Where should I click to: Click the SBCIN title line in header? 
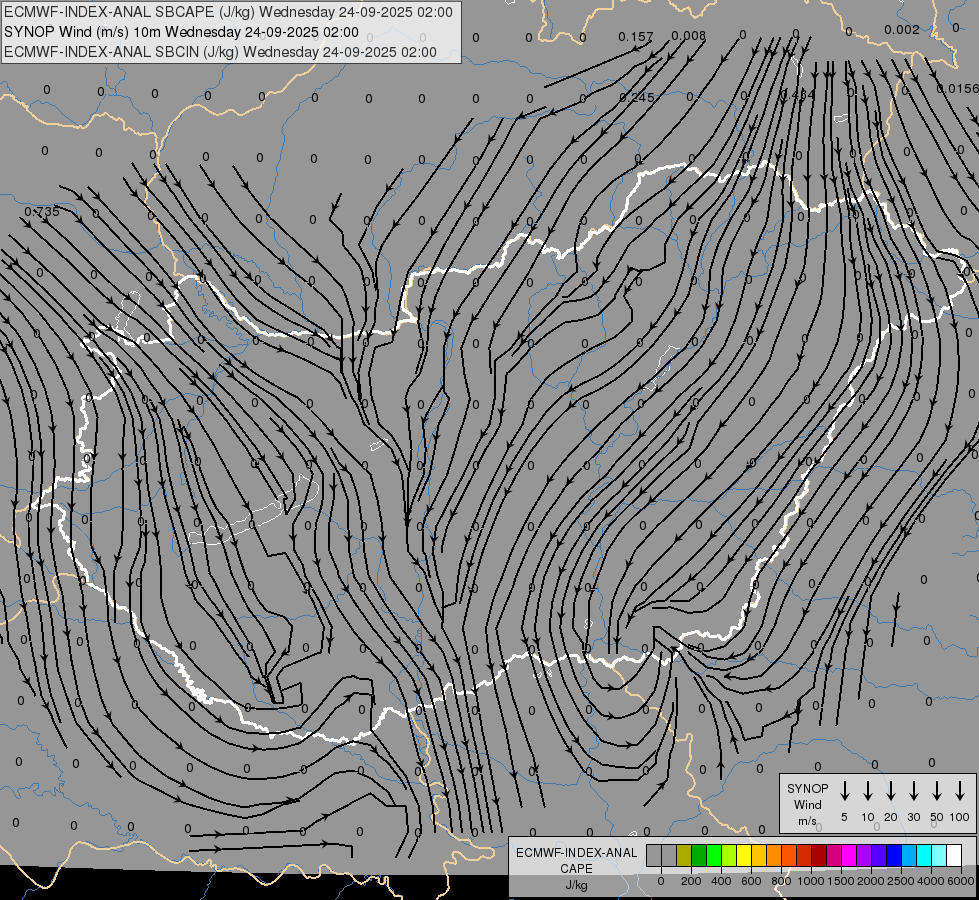click(220, 52)
